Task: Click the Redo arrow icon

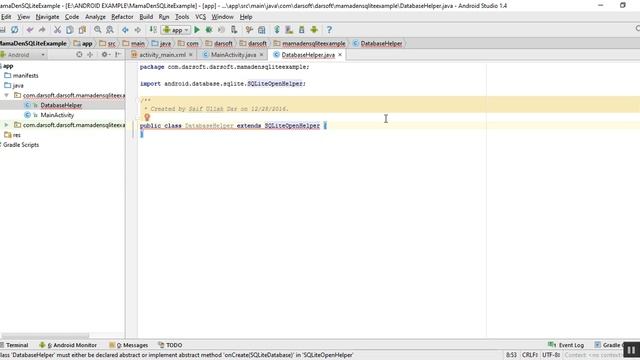Action: pyautogui.click(x=42, y=30)
